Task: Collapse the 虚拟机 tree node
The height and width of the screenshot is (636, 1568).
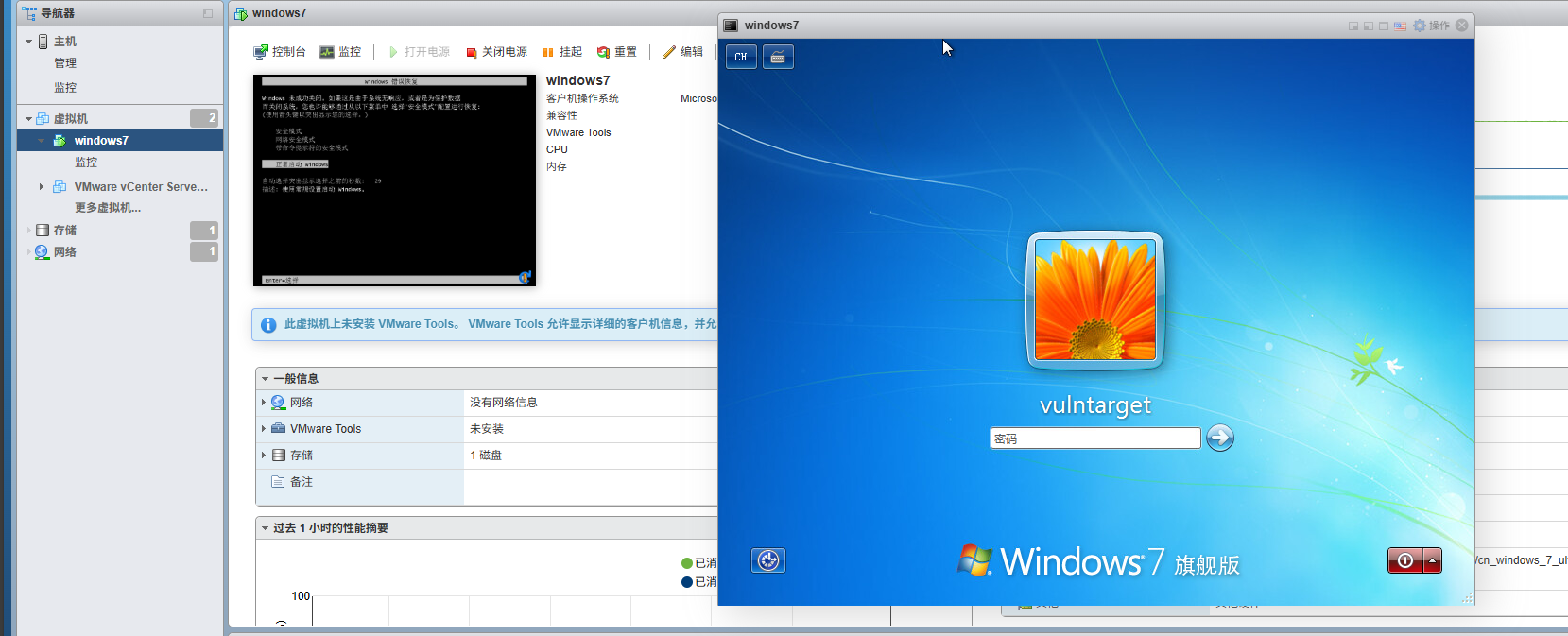Action: point(28,119)
